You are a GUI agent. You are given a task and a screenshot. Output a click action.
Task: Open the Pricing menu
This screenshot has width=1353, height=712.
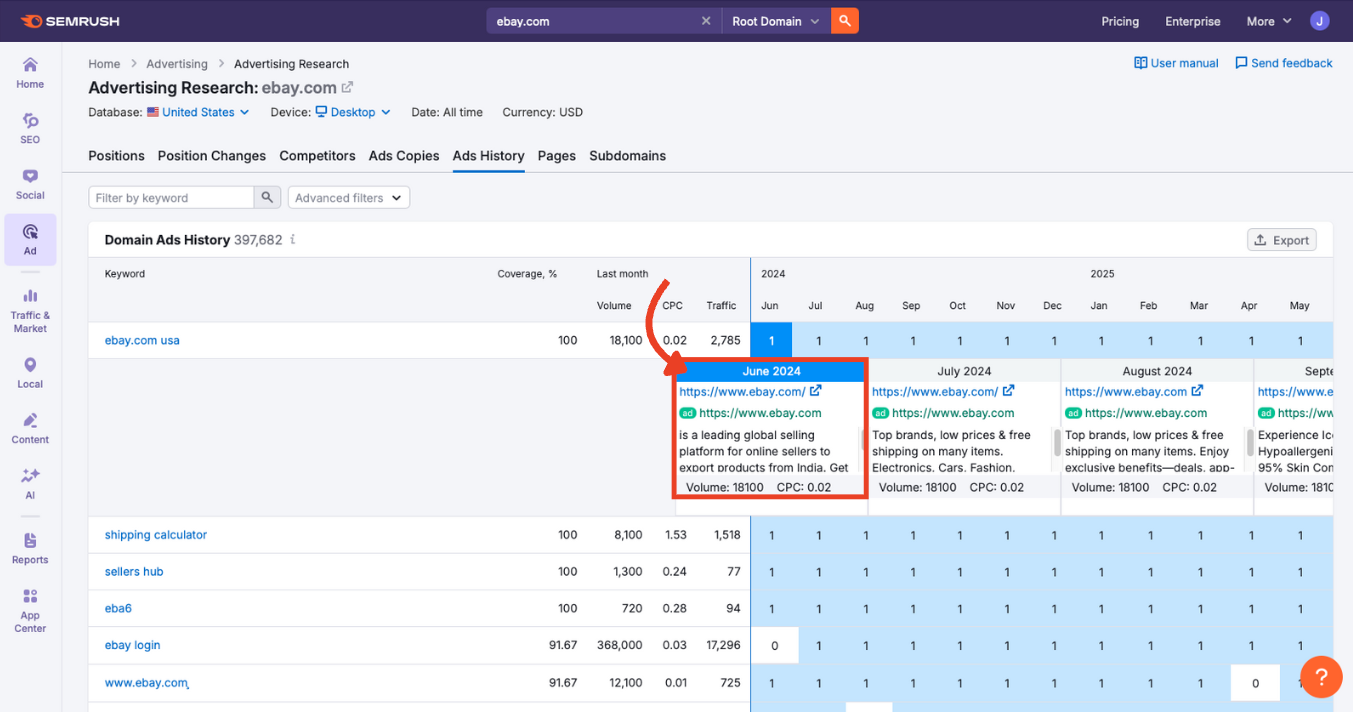[x=1120, y=21]
